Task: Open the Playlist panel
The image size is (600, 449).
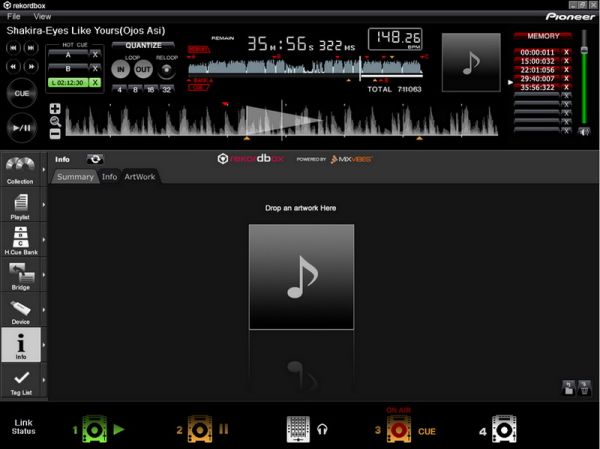Action: point(20,205)
